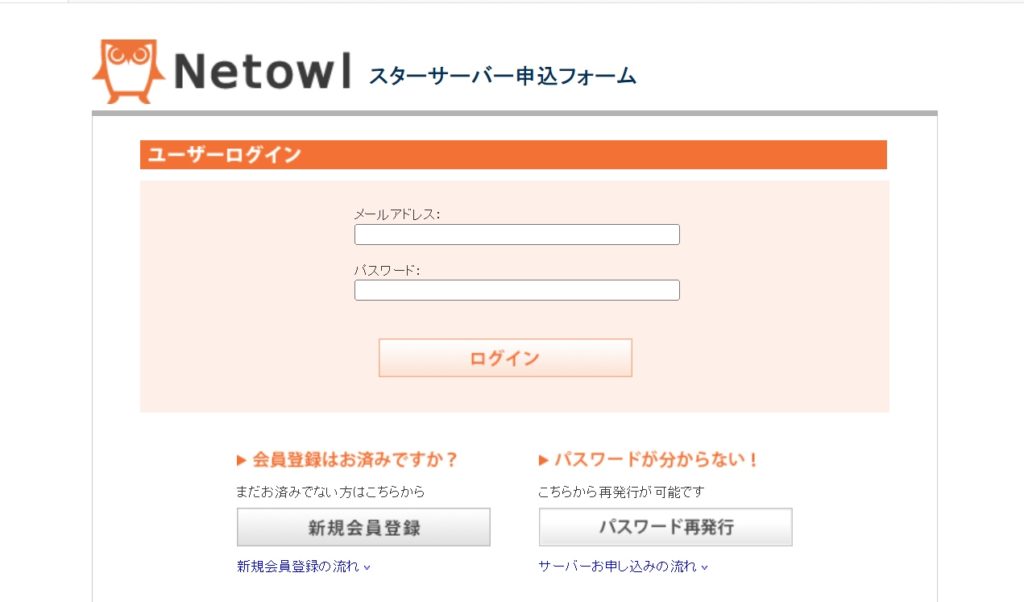1024x602 pixels.
Task: Click the orange triangle beside 会員登録はお済みですか？
Action: [x=241, y=461]
